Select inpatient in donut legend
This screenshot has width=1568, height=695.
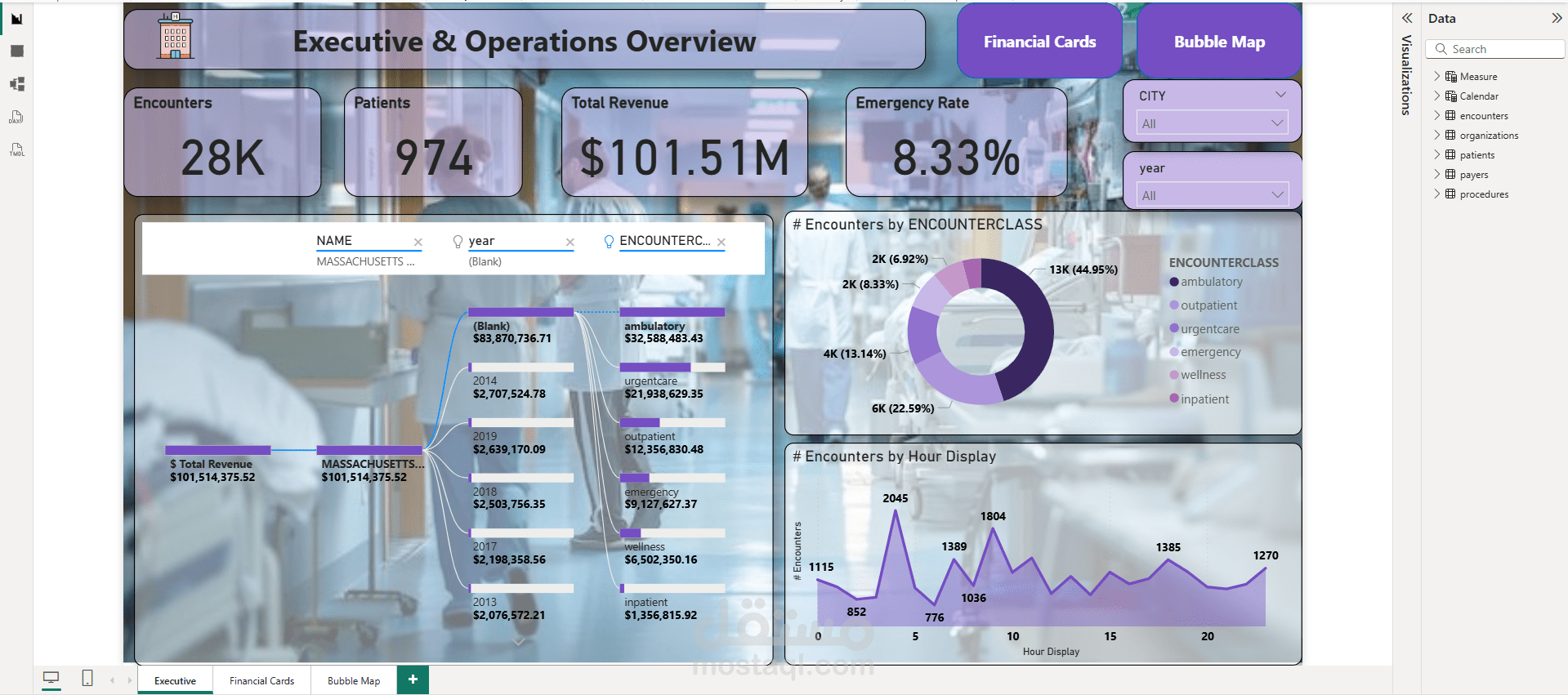pos(1199,399)
